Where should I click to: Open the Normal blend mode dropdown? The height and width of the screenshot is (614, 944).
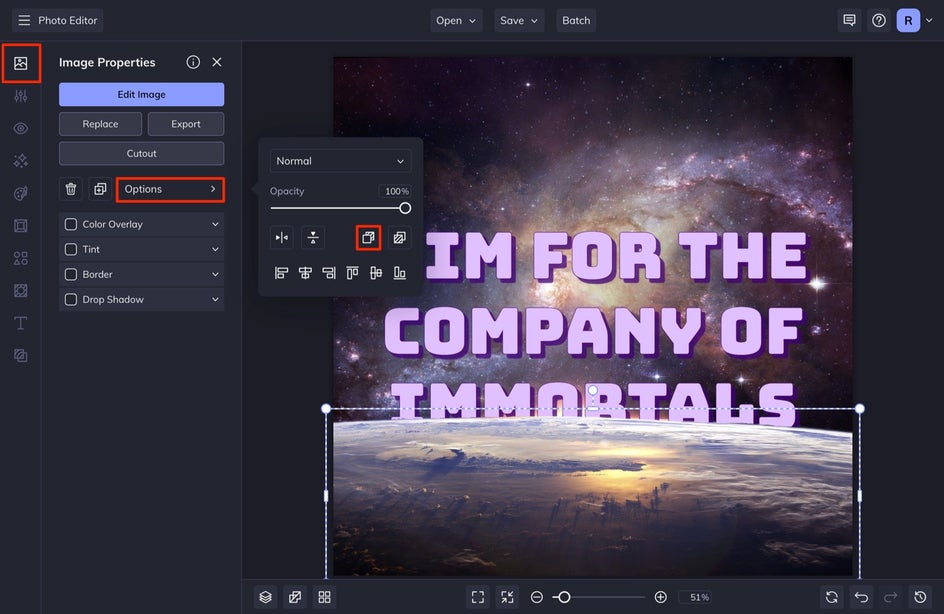[x=340, y=161]
